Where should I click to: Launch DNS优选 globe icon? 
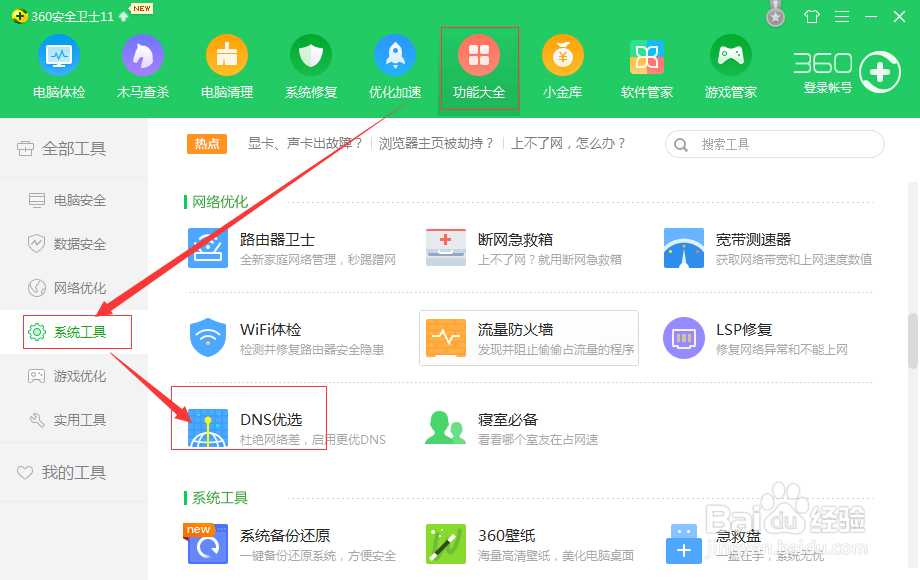(x=208, y=428)
